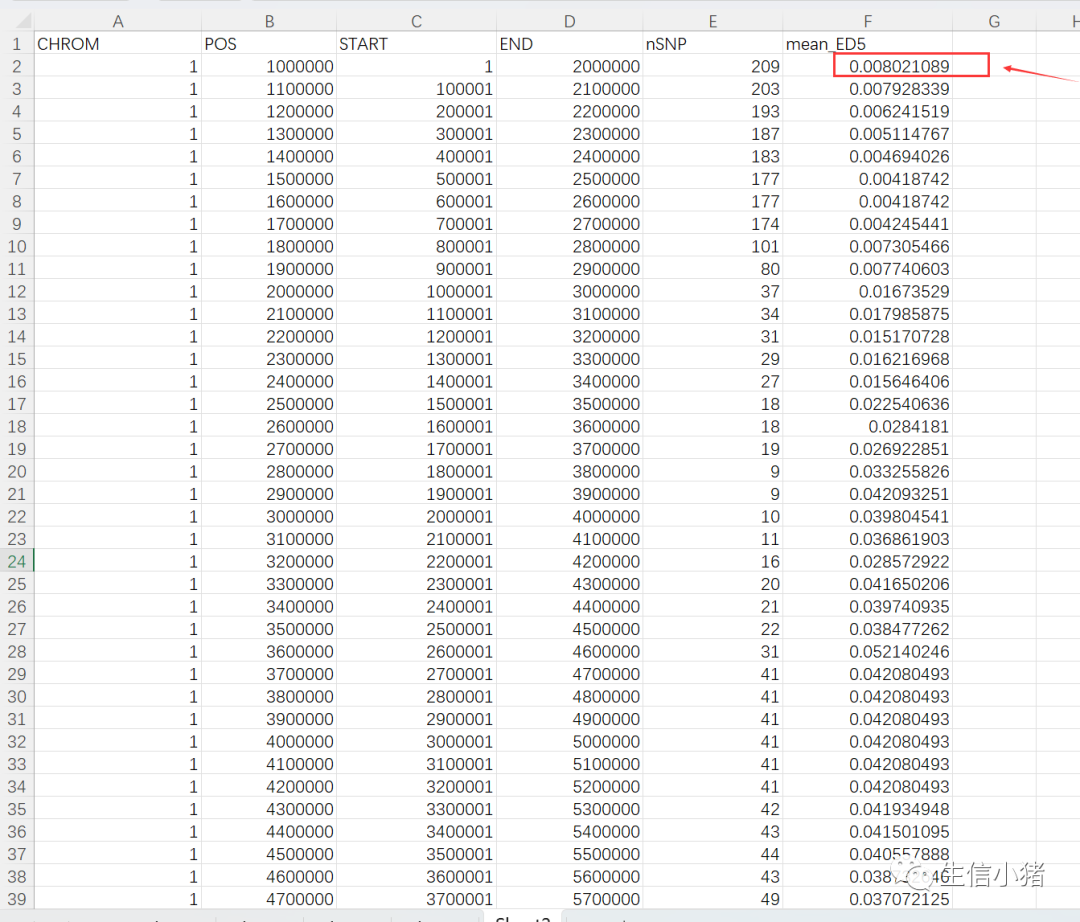Select nSNP cell with value 37

click(713, 292)
